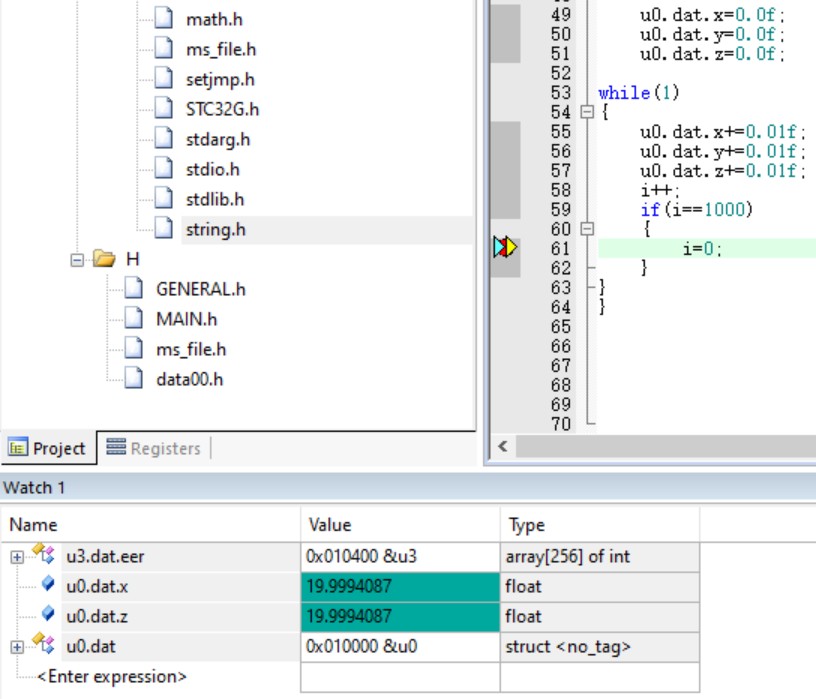Select the u0.dat.z watch name
The height and width of the screenshot is (699, 816).
97,617
